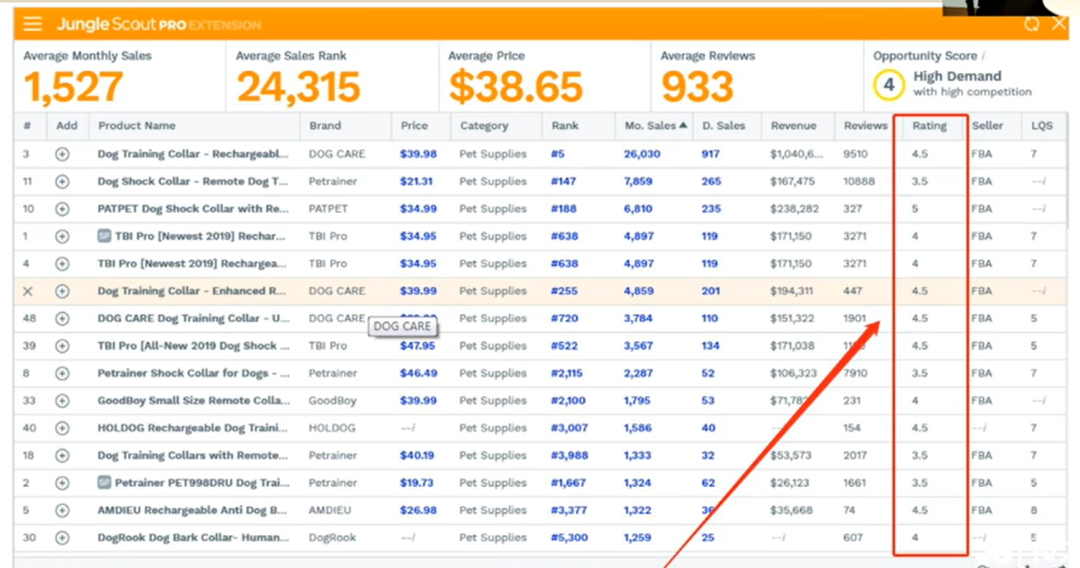Close the Jungle Scout extension window
1080x568 pixels.
coord(1059,24)
